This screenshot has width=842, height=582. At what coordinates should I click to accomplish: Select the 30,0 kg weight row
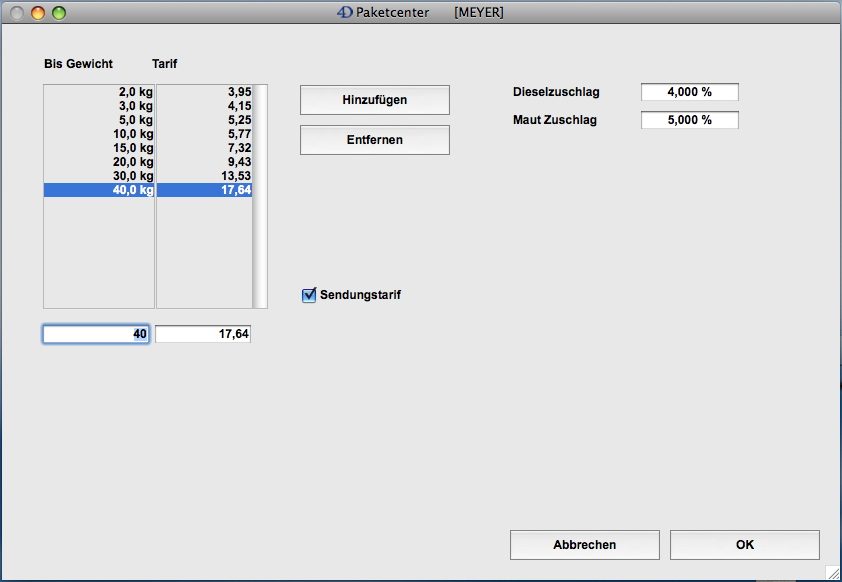(x=99, y=176)
